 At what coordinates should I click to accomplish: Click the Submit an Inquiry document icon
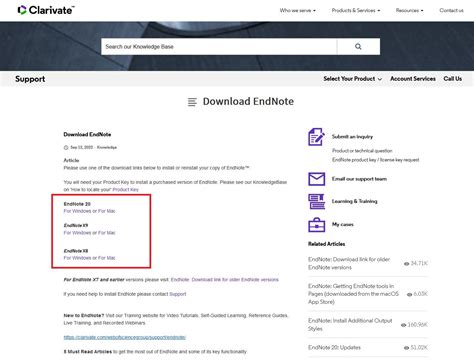pos(316,137)
